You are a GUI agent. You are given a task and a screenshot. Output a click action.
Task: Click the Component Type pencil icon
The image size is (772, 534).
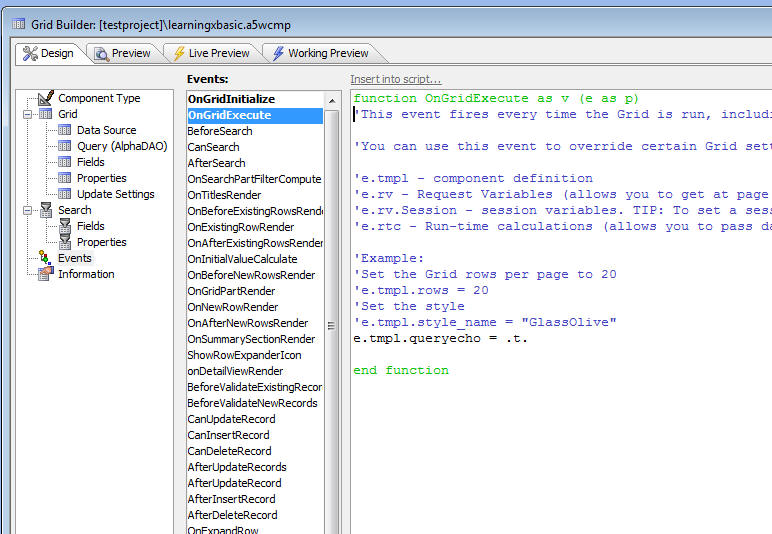point(46,98)
